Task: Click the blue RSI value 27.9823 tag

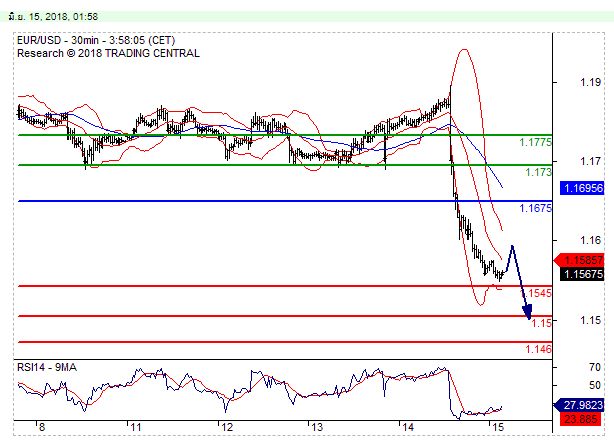Action: (x=579, y=405)
